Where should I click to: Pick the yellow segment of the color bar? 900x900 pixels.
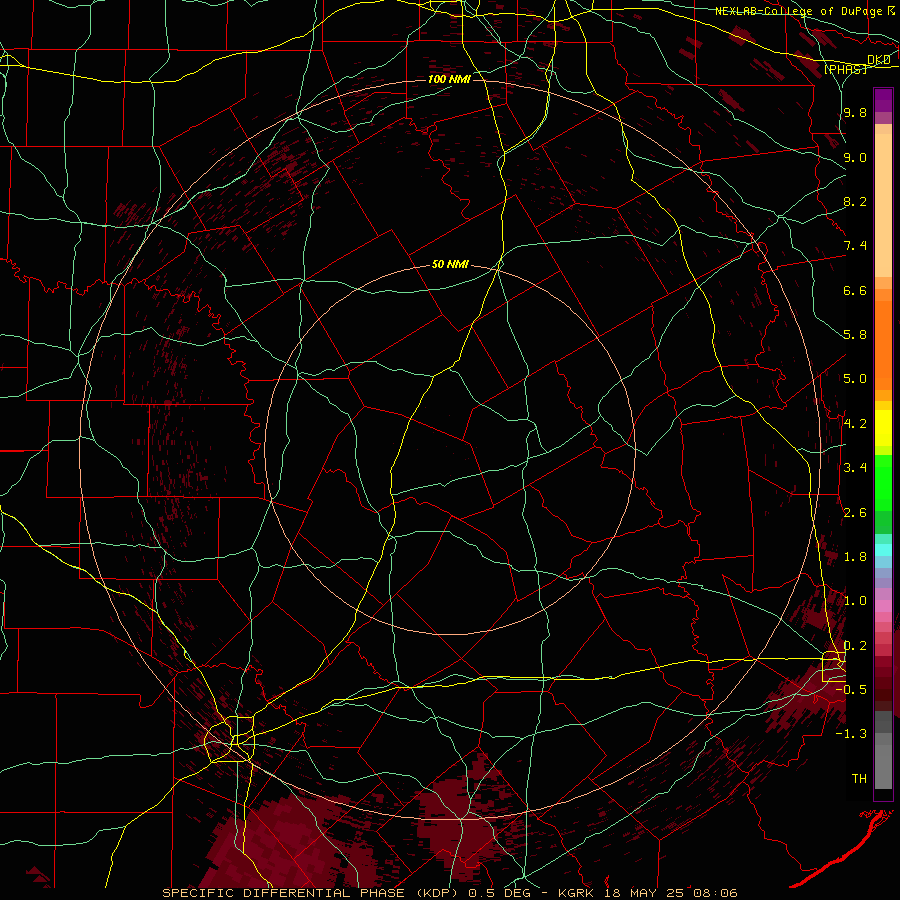click(x=883, y=428)
